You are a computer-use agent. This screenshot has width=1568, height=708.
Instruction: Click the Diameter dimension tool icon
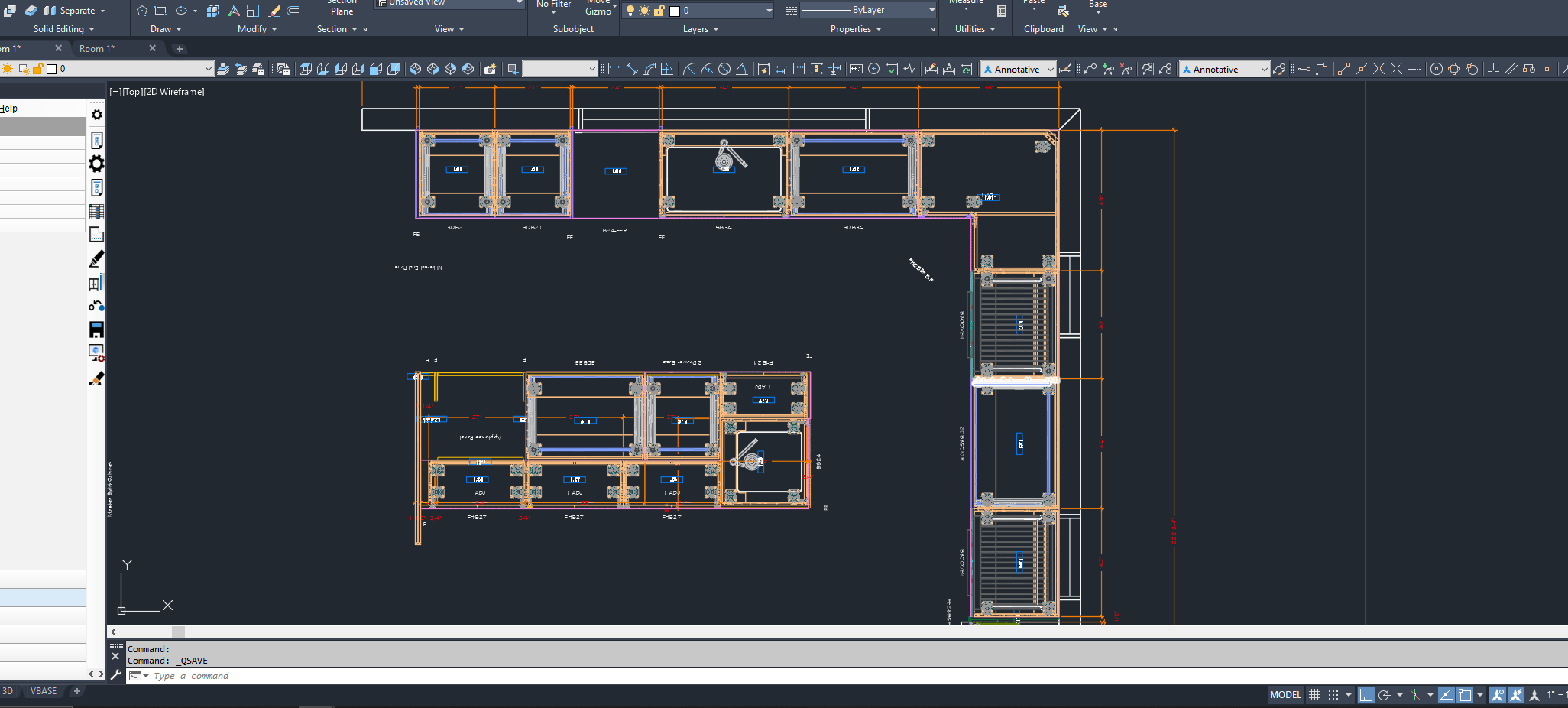pyautogui.click(x=724, y=69)
